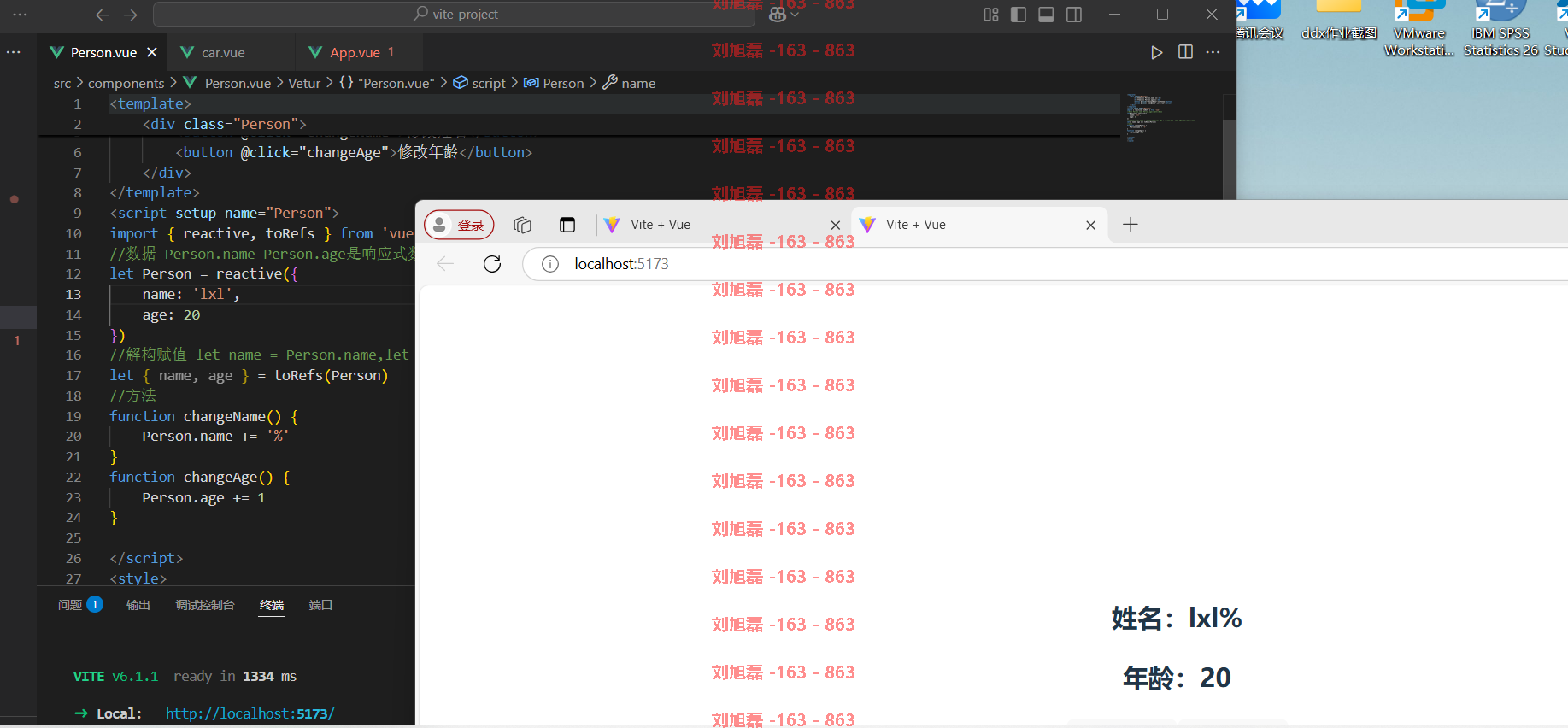Open the VMware Workstation desktop shortcut
The width and height of the screenshot is (1568, 728).
click(x=1419, y=29)
